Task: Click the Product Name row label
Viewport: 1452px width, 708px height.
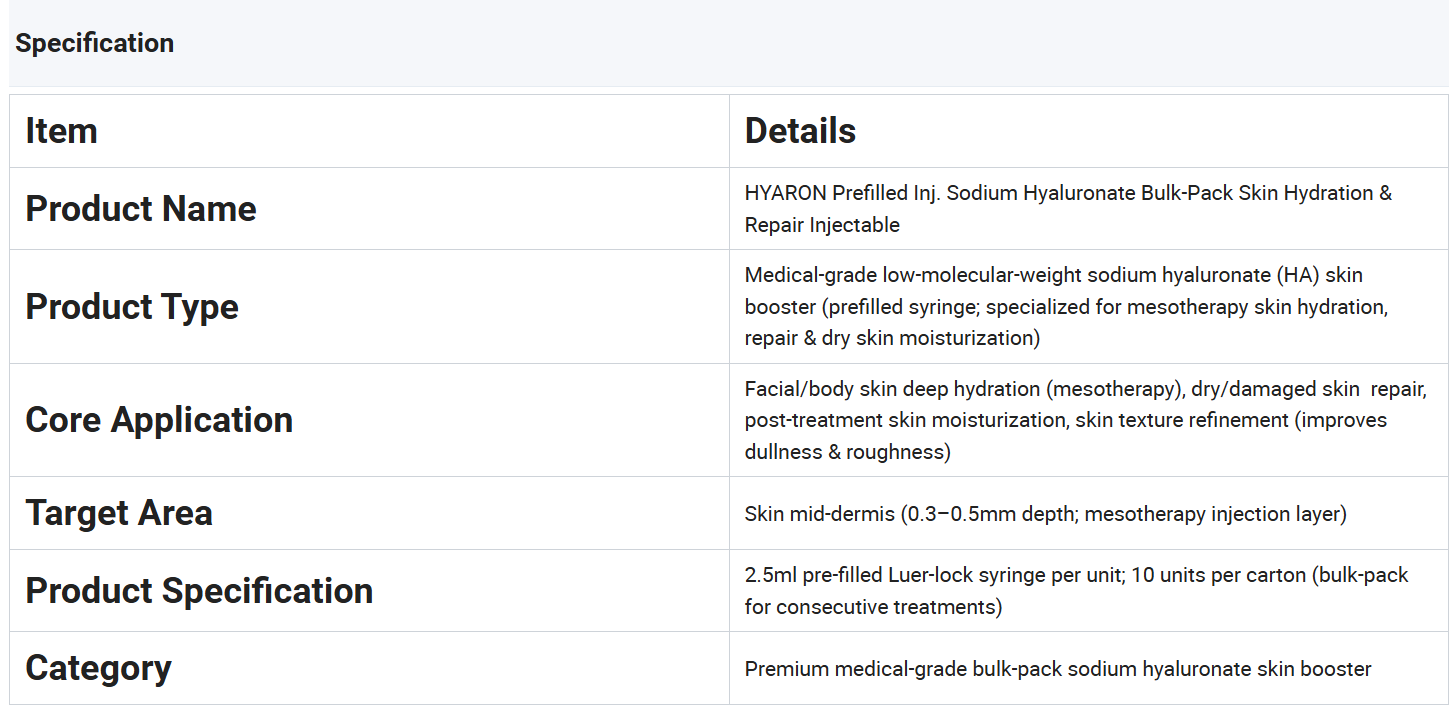Action: click(x=141, y=209)
